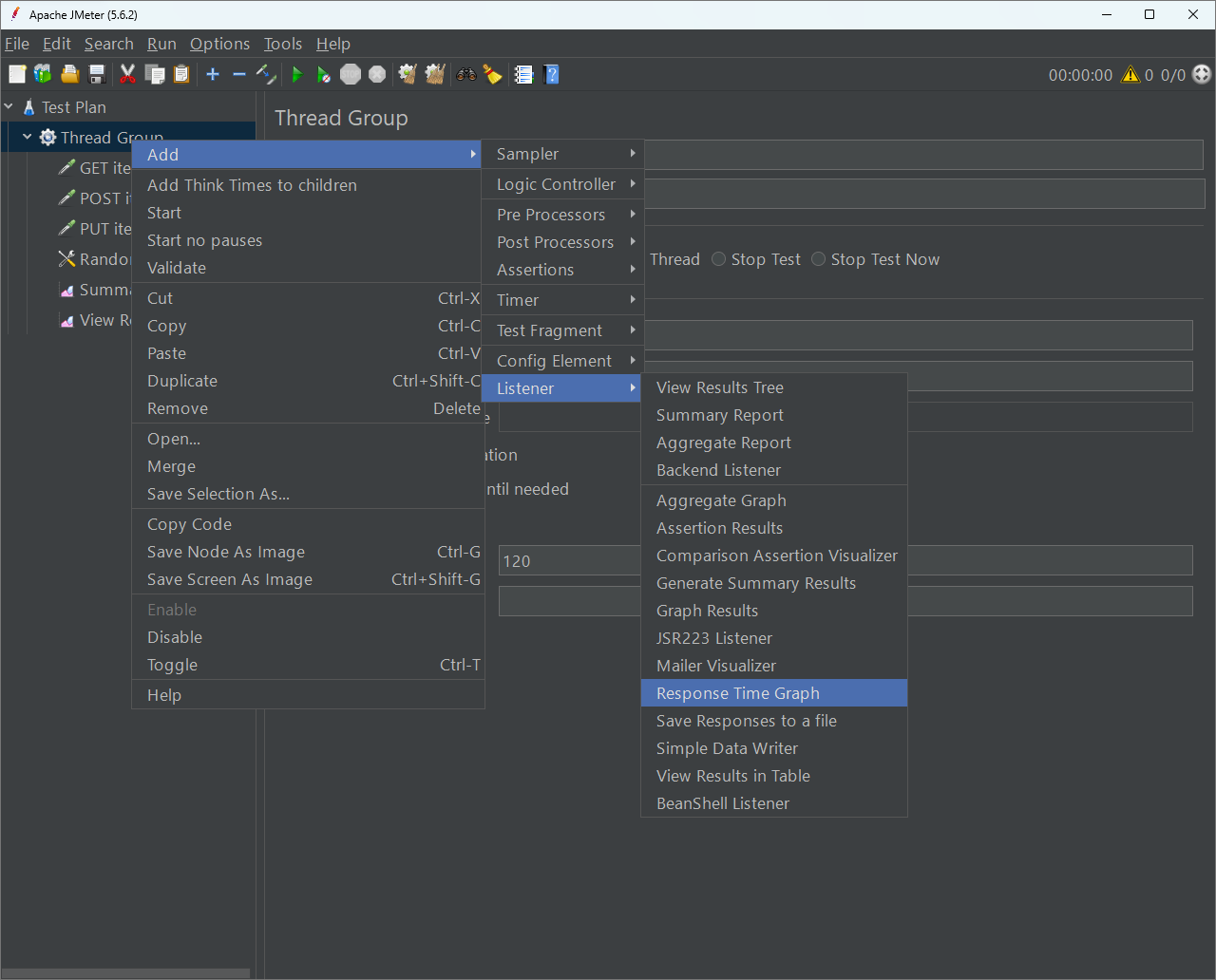Click the Cut scissors toolbar icon
1216x980 pixels.
[127, 74]
